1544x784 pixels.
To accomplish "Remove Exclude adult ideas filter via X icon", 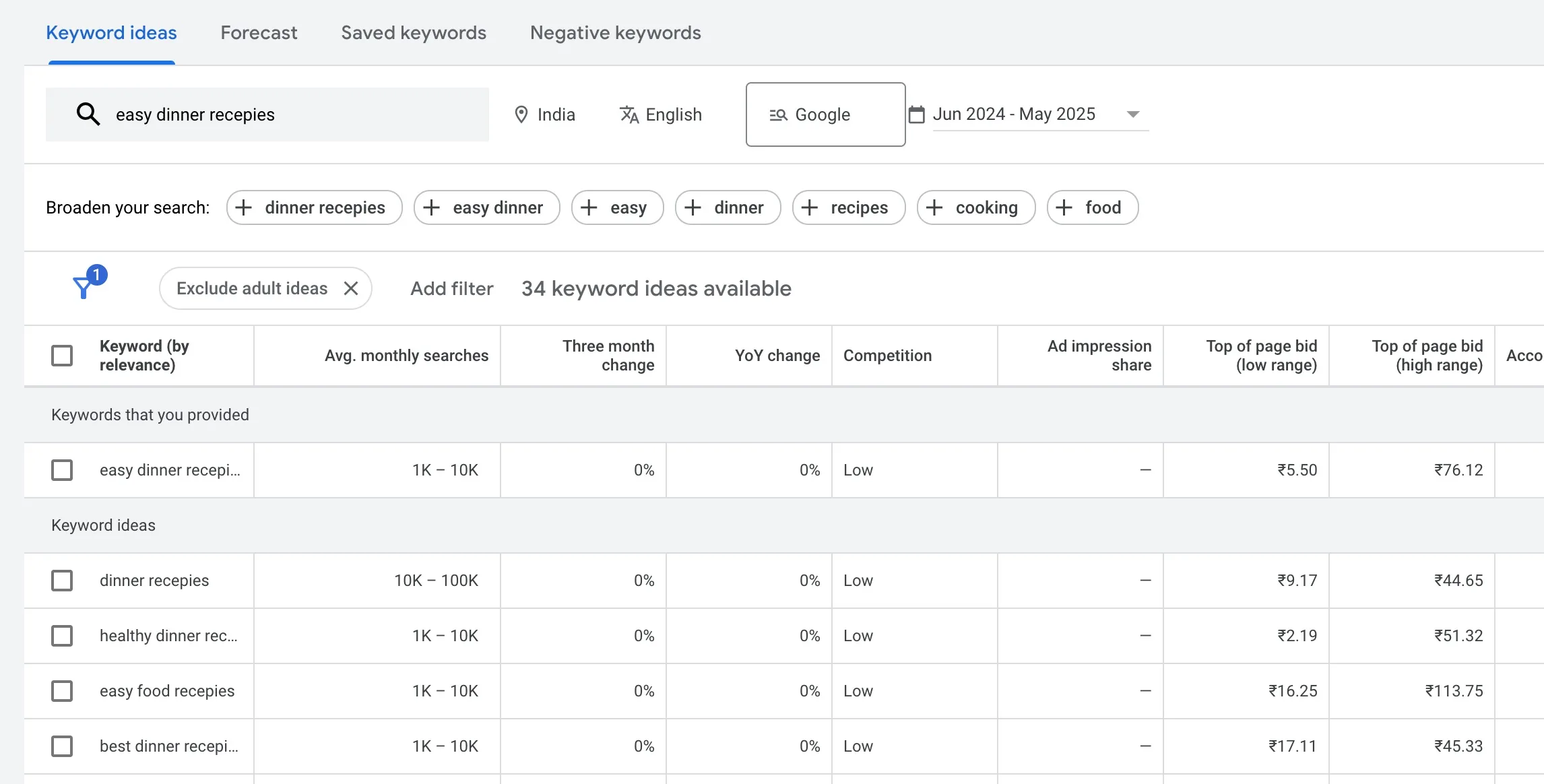I will click(351, 288).
